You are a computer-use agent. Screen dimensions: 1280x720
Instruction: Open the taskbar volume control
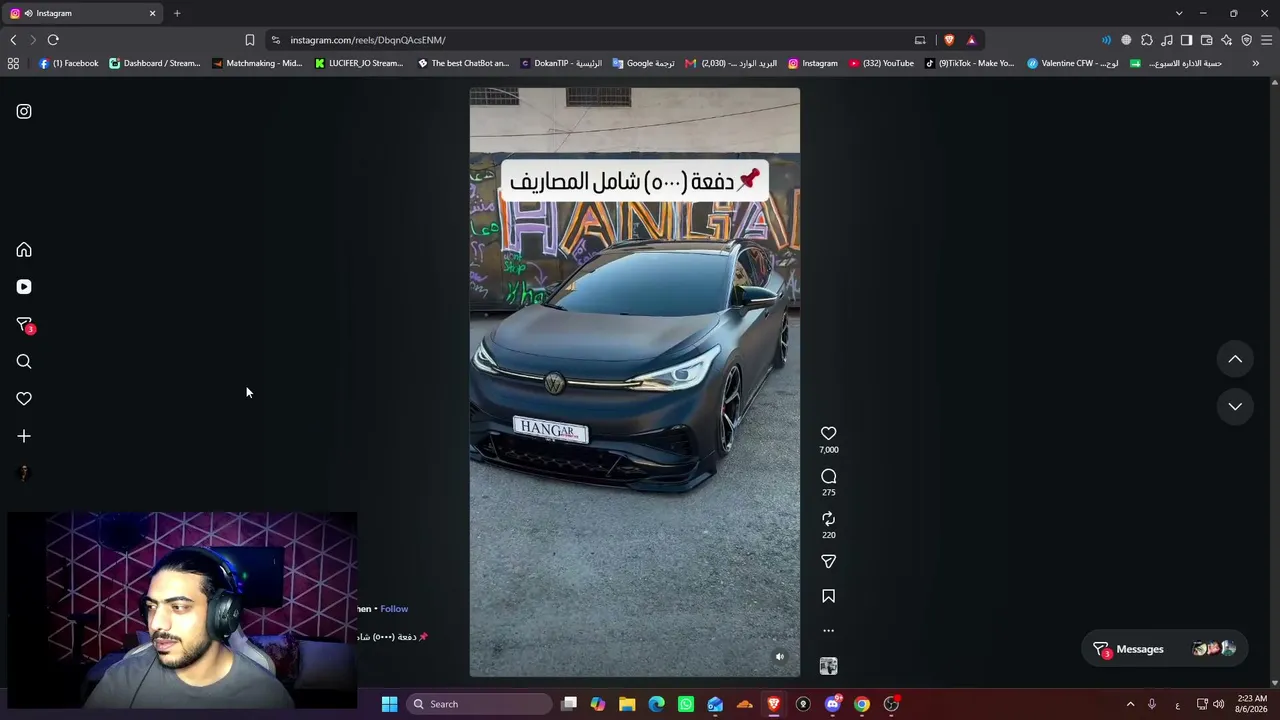click(1218, 704)
